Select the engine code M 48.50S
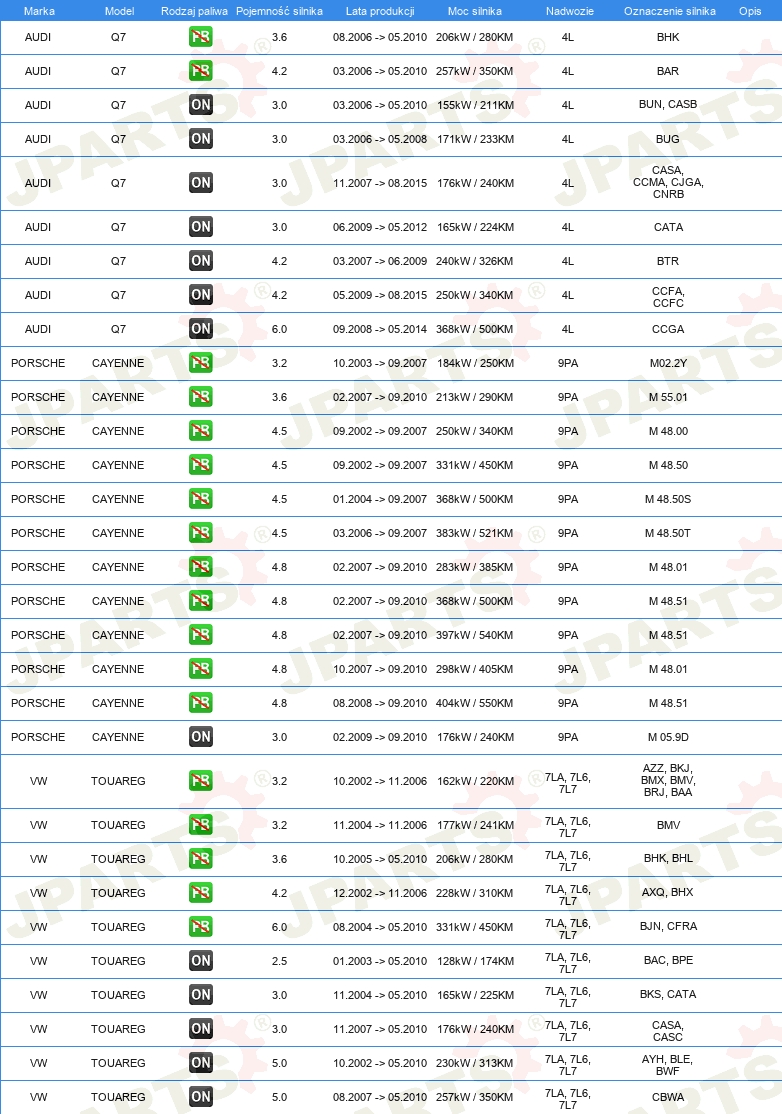This screenshot has width=782, height=1114. coord(668,499)
